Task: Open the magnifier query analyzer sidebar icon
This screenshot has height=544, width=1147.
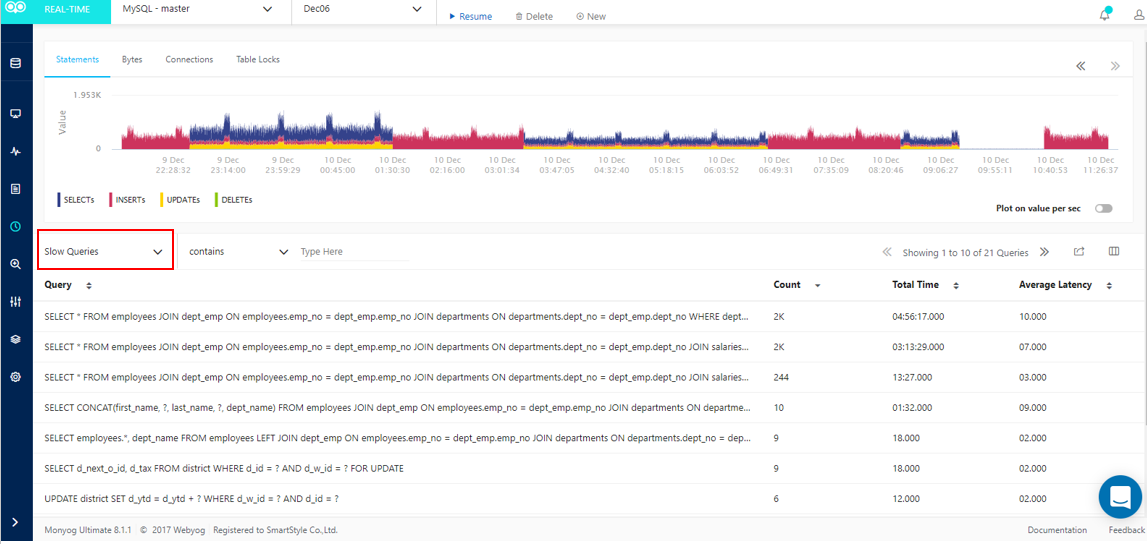Action: pos(15,264)
